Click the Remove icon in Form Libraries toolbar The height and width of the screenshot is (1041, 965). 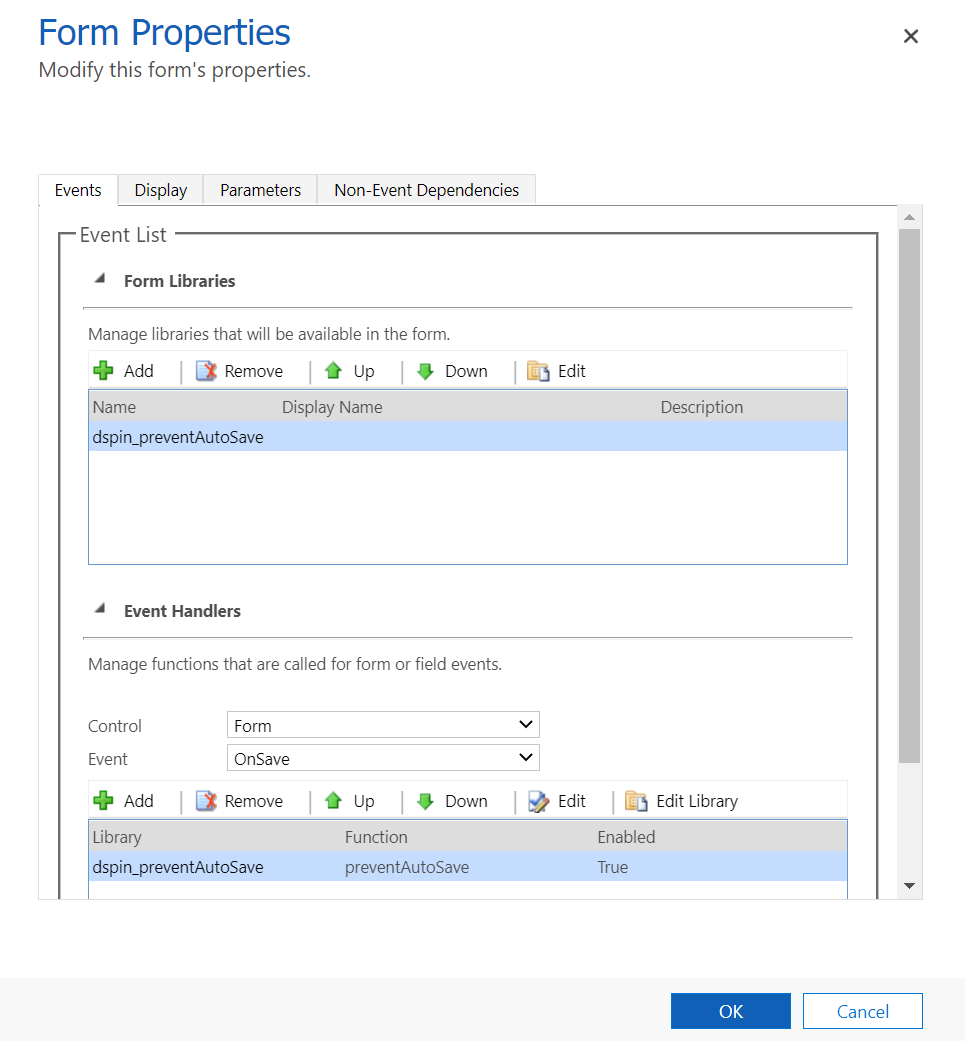[206, 370]
